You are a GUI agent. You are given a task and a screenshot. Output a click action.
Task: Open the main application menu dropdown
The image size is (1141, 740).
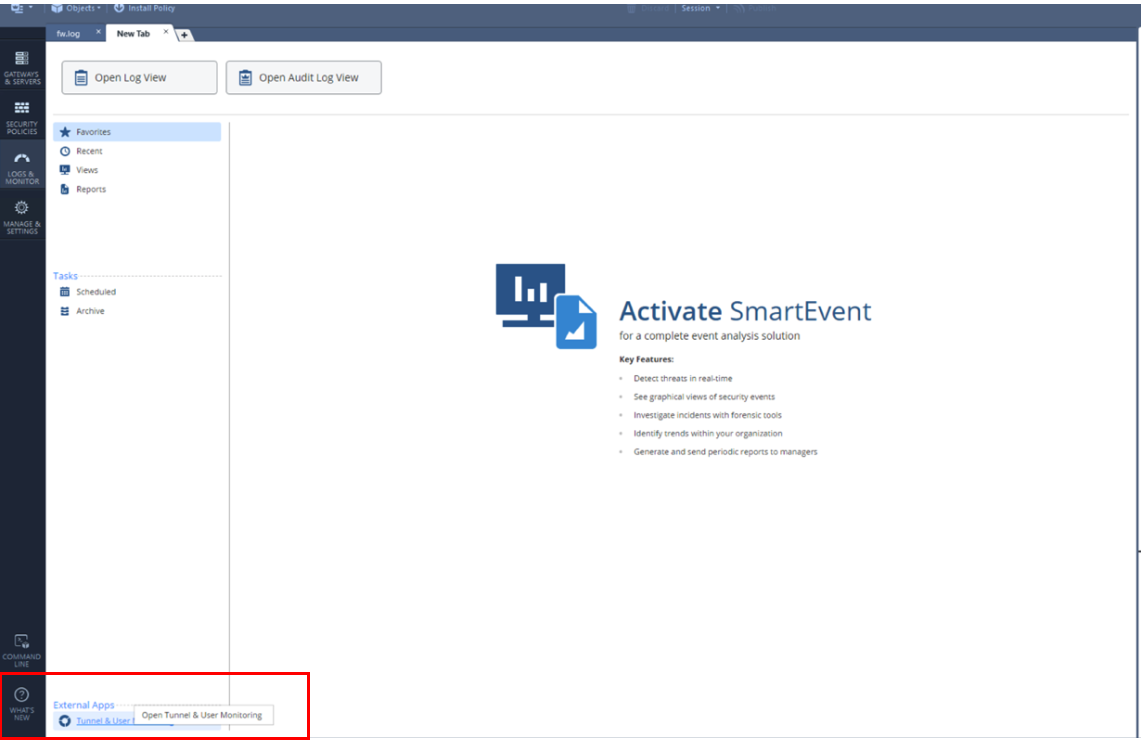coord(22,8)
